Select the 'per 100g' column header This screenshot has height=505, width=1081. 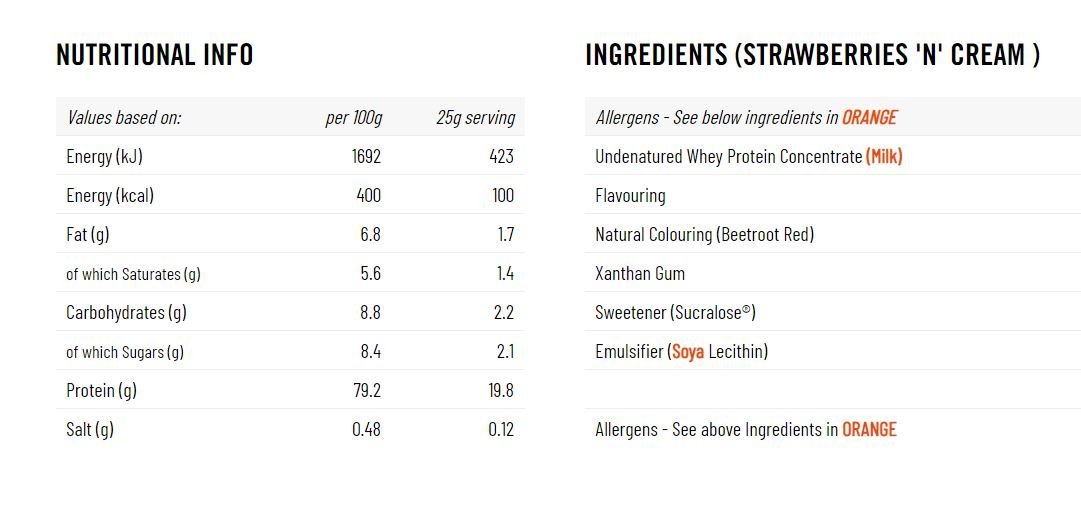tap(353, 117)
